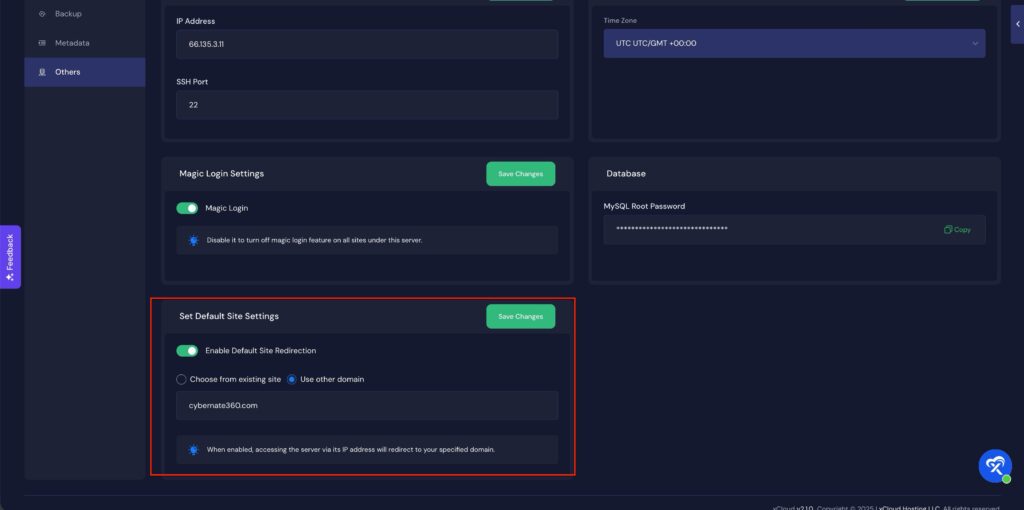1024x510 pixels.
Task: Click the lightbulb icon in Magic Login hint
Action: pos(194,240)
